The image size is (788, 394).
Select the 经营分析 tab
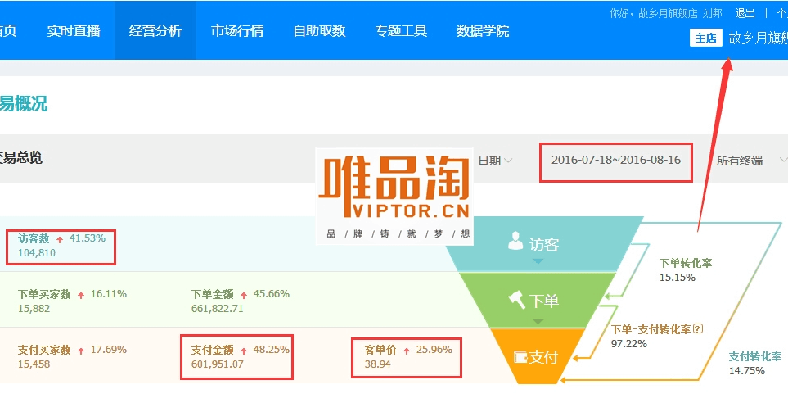pyautogui.click(x=155, y=31)
